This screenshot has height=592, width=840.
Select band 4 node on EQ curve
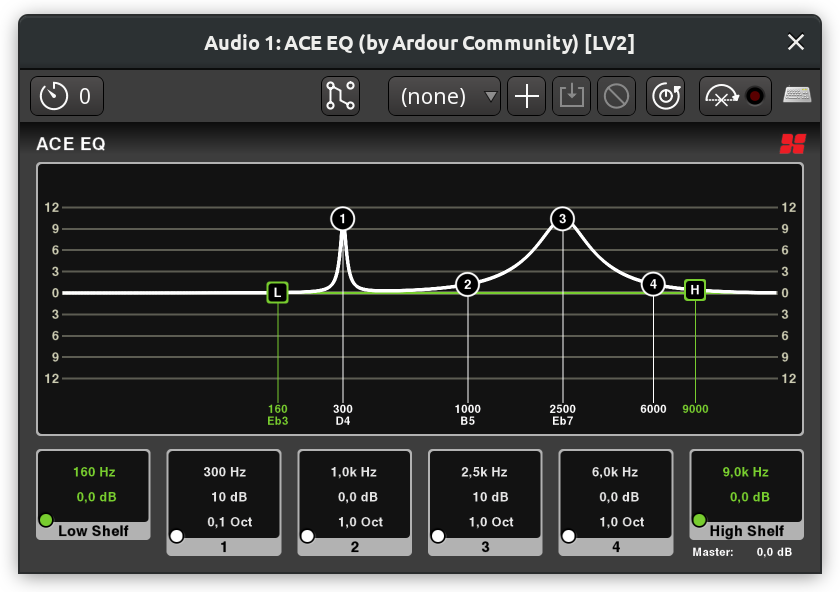pyautogui.click(x=653, y=284)
